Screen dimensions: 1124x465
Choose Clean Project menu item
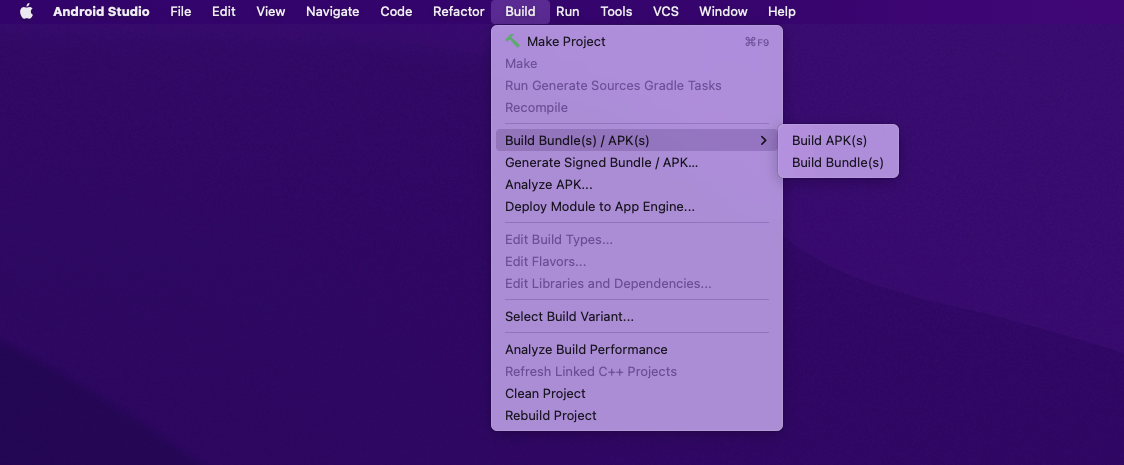637,394
